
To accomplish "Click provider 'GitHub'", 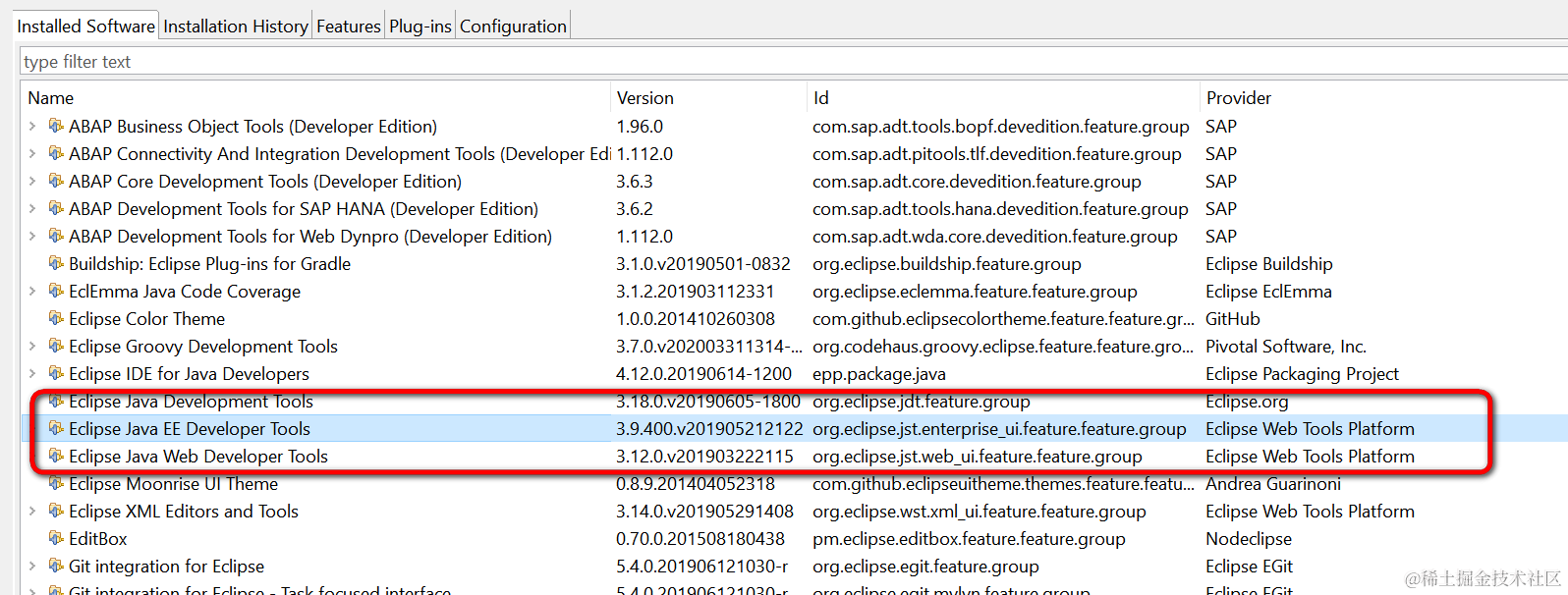I will pyautogui.click(x=1233, y=319).
